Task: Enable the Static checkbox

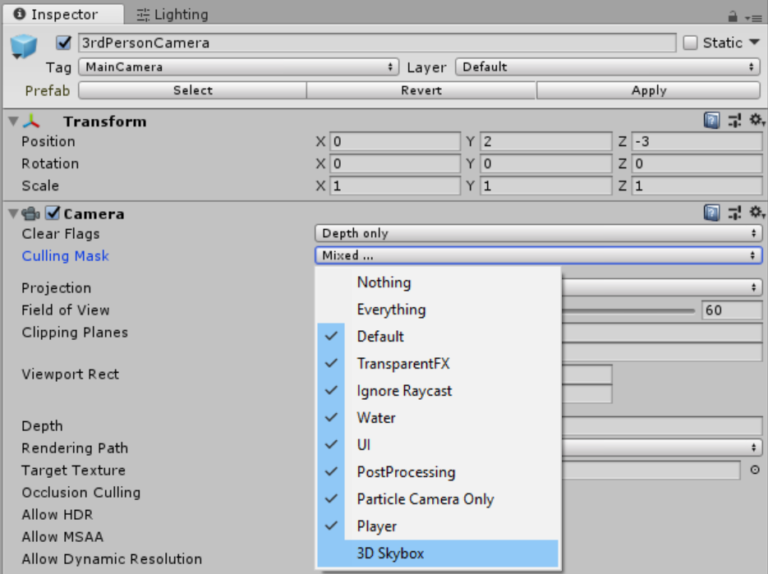Action: click(690, 43)
